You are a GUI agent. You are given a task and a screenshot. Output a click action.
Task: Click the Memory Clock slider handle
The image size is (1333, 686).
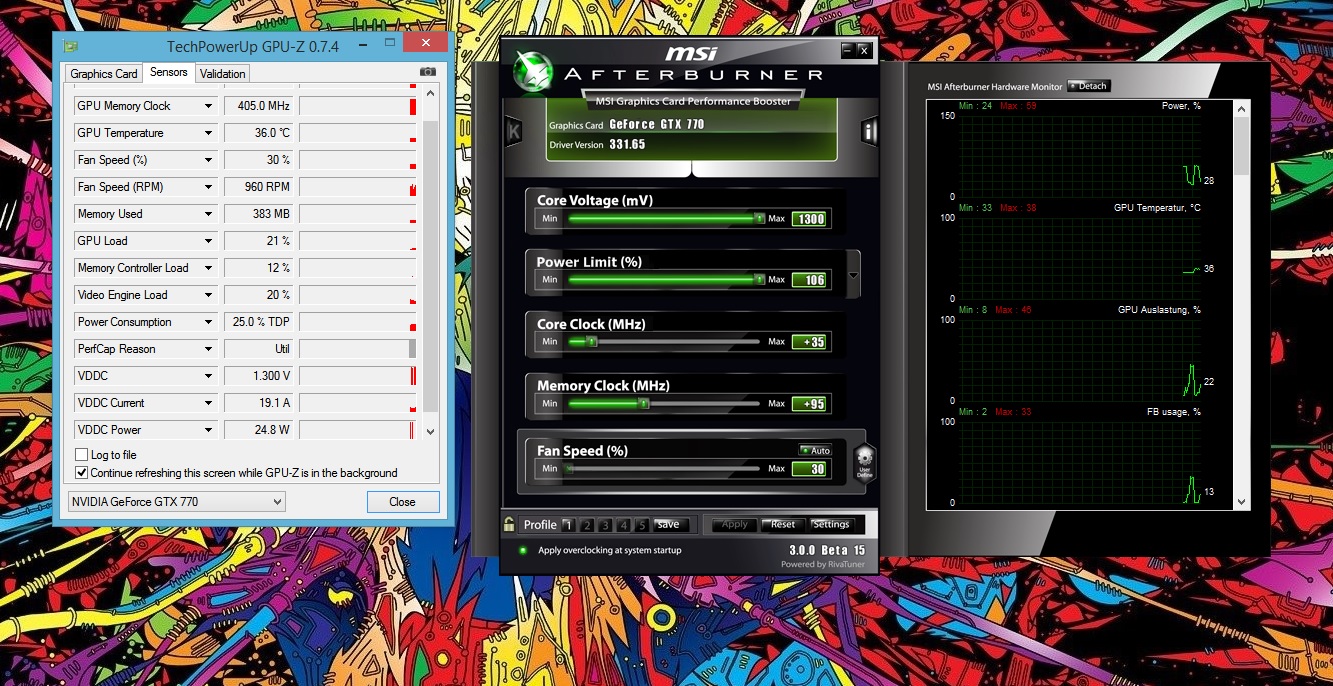coord(644,404)
